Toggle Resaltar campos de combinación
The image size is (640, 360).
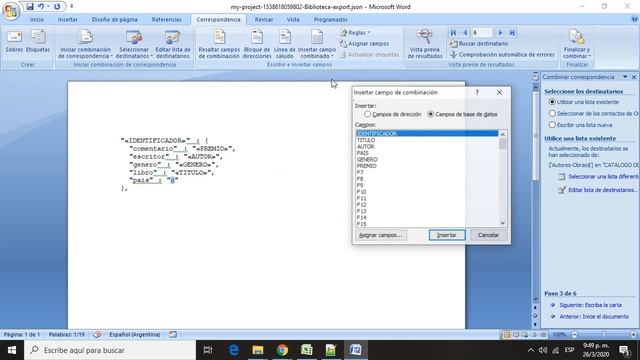pyautogui.click(x=219, y=44)
